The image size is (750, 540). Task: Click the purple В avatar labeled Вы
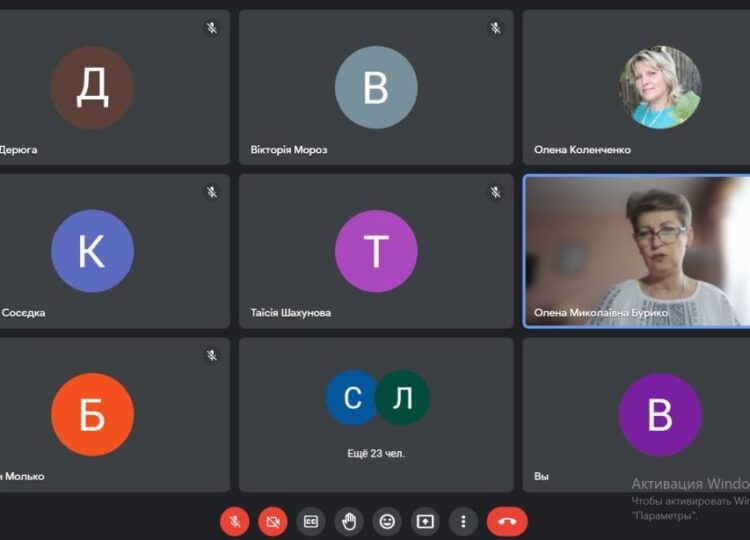pyautogui.click(x=660, y=415)
